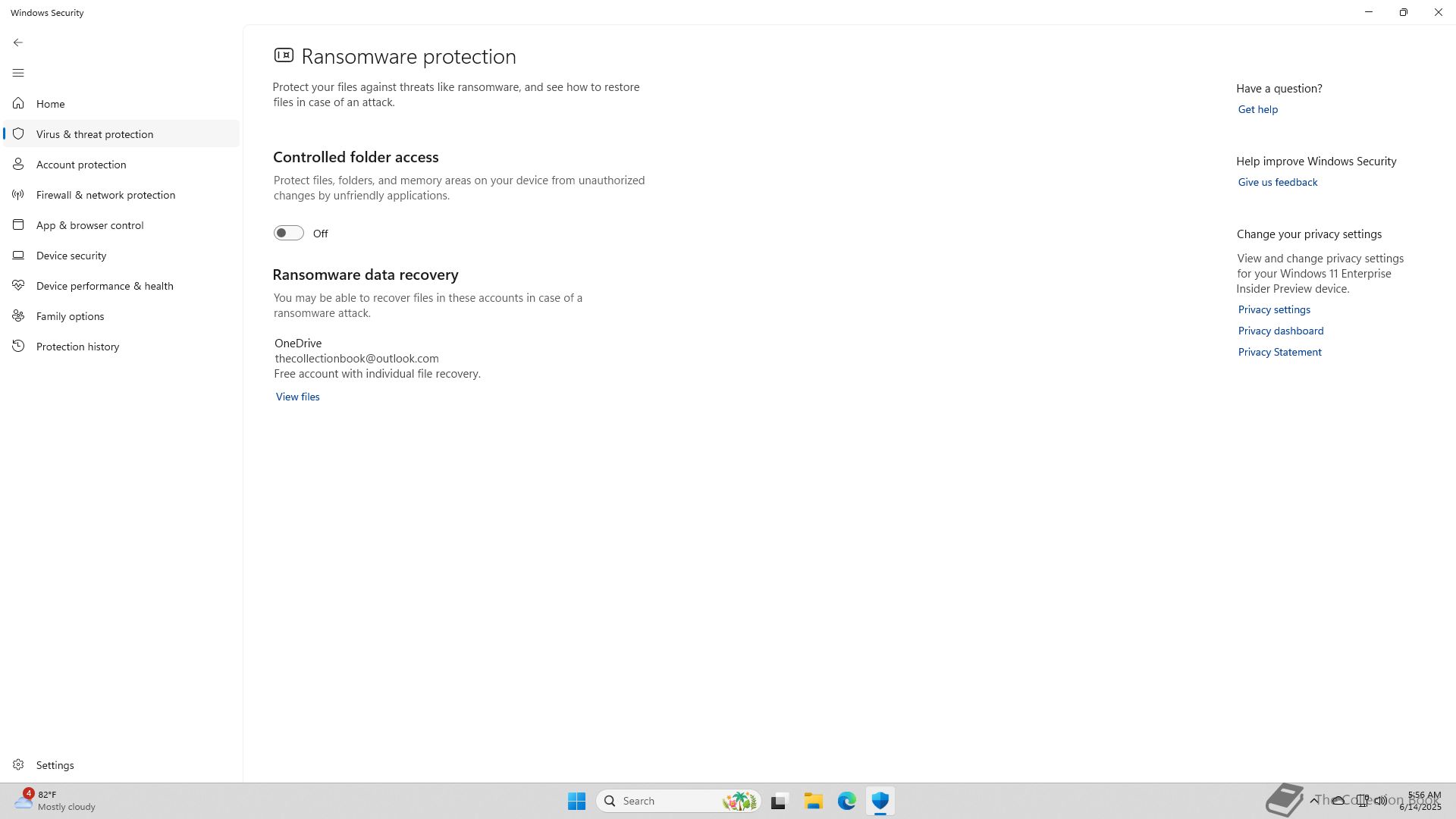Click View files link under OneDrive
Screen dimensions: 1456x819
[297, 397]
